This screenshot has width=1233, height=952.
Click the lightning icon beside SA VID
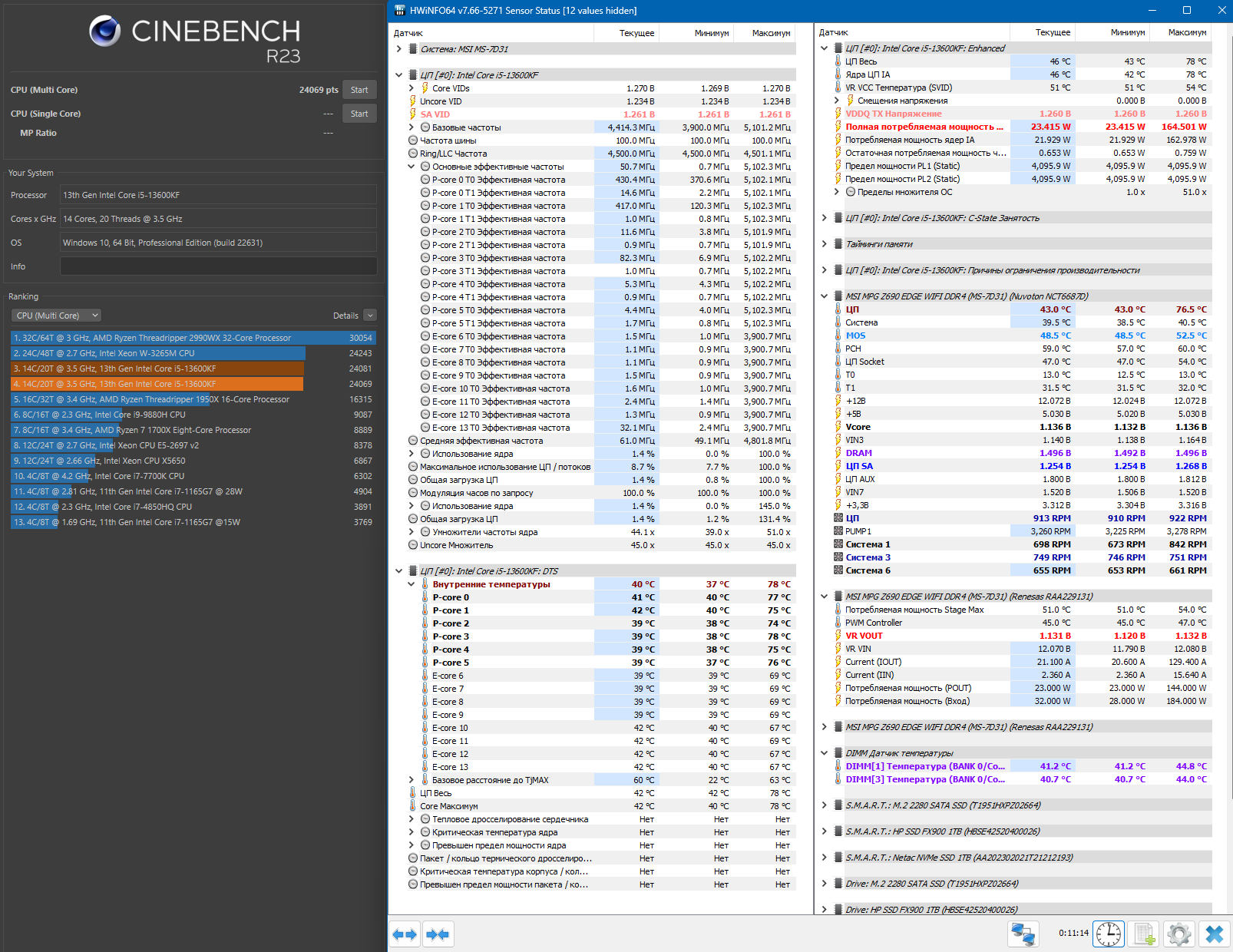[412, 114]
